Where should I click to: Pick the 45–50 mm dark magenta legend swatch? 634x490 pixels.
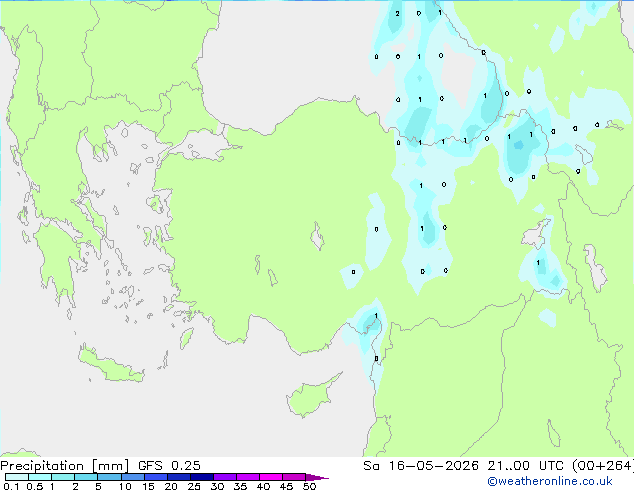294,477
